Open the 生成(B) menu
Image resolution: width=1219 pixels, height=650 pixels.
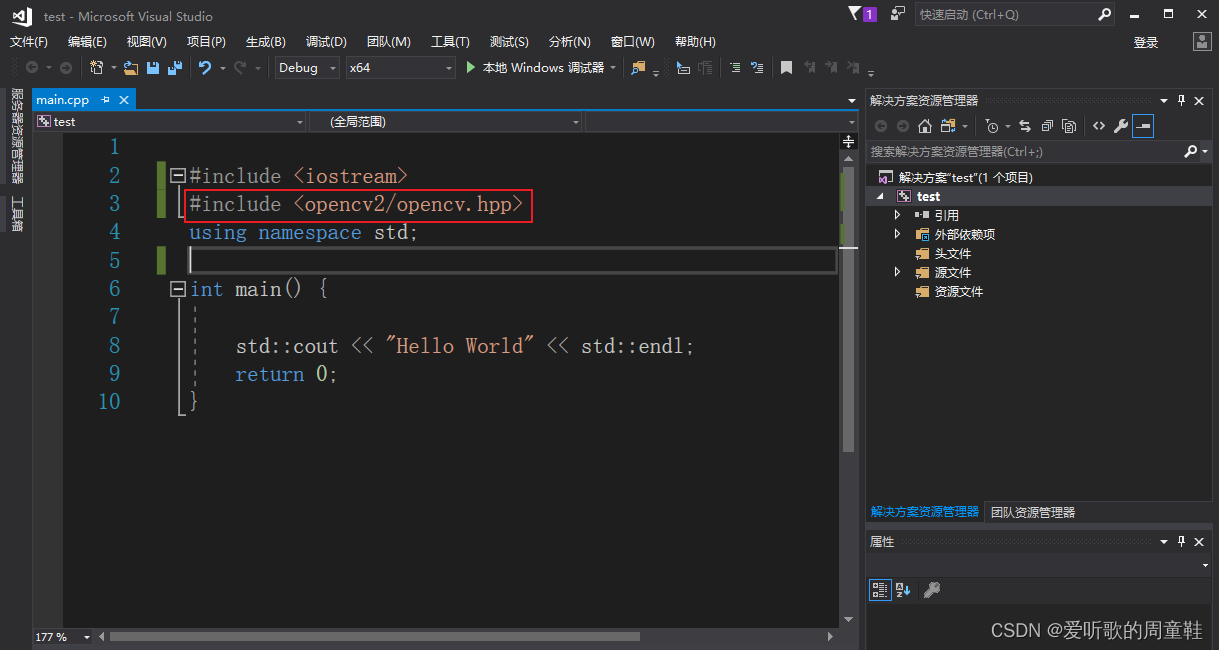(265, 42)
